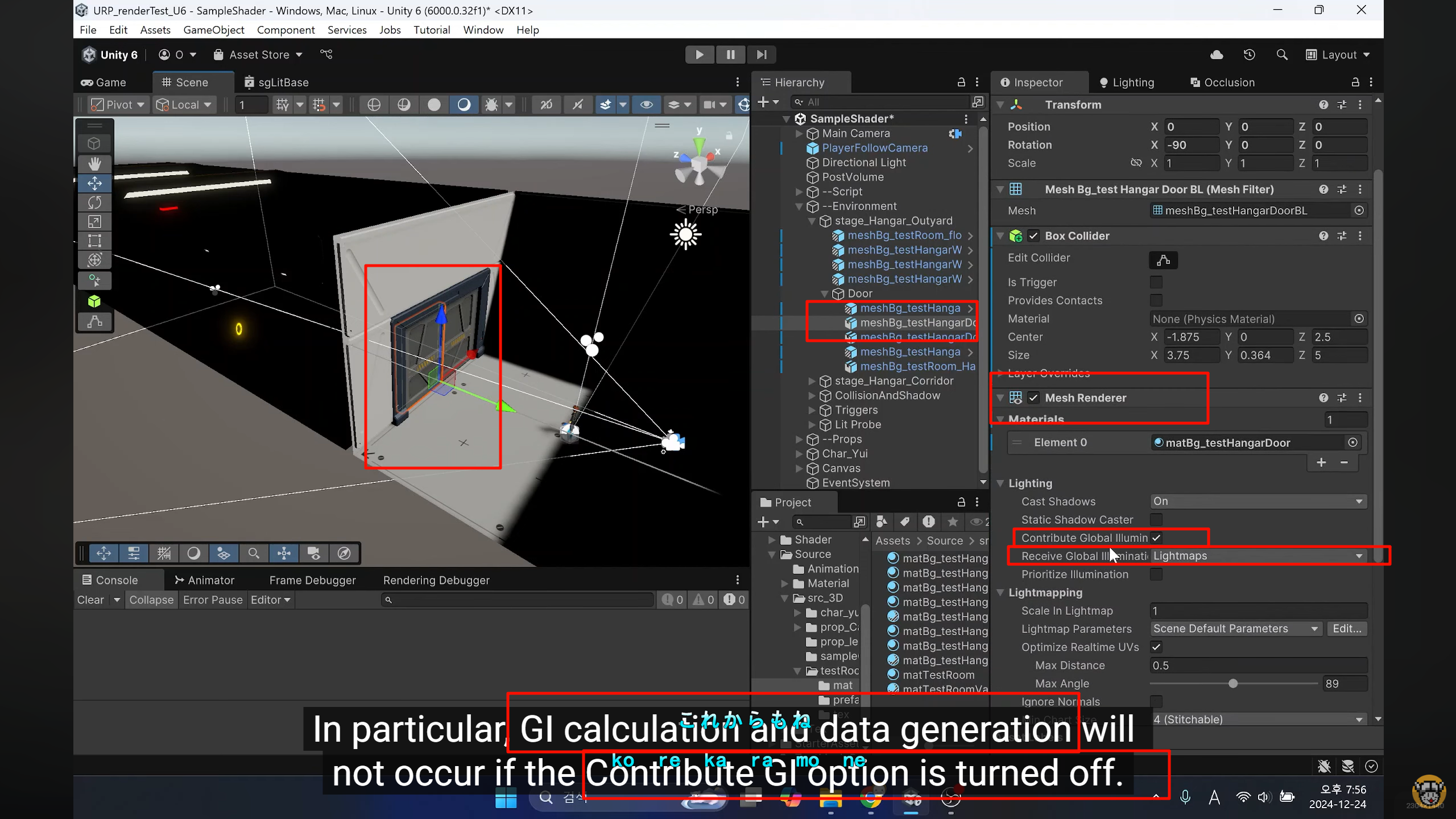Click the Element 0 material picker circle
This screenshot has height=819, width=1456.
[1352, 442]
